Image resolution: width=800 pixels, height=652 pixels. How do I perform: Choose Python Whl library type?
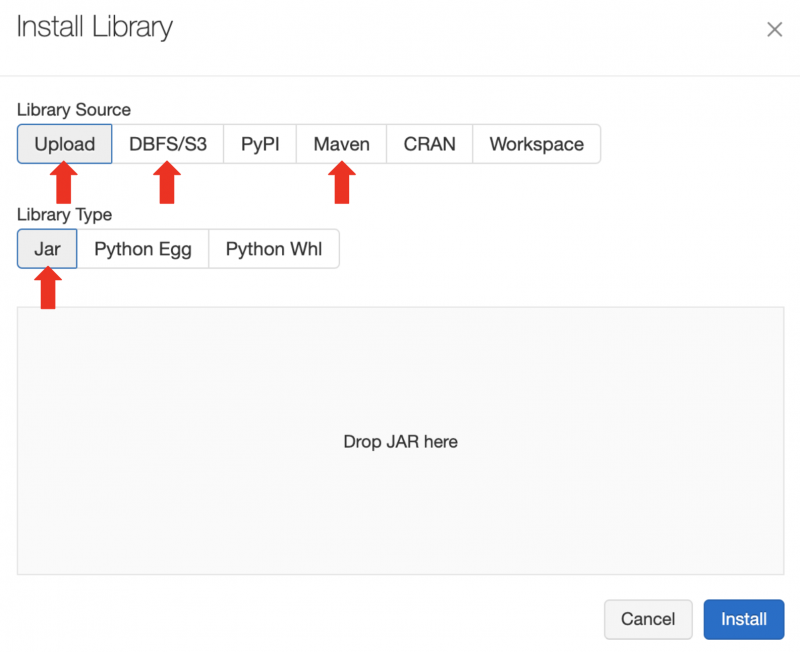click(x=274, y=249)
